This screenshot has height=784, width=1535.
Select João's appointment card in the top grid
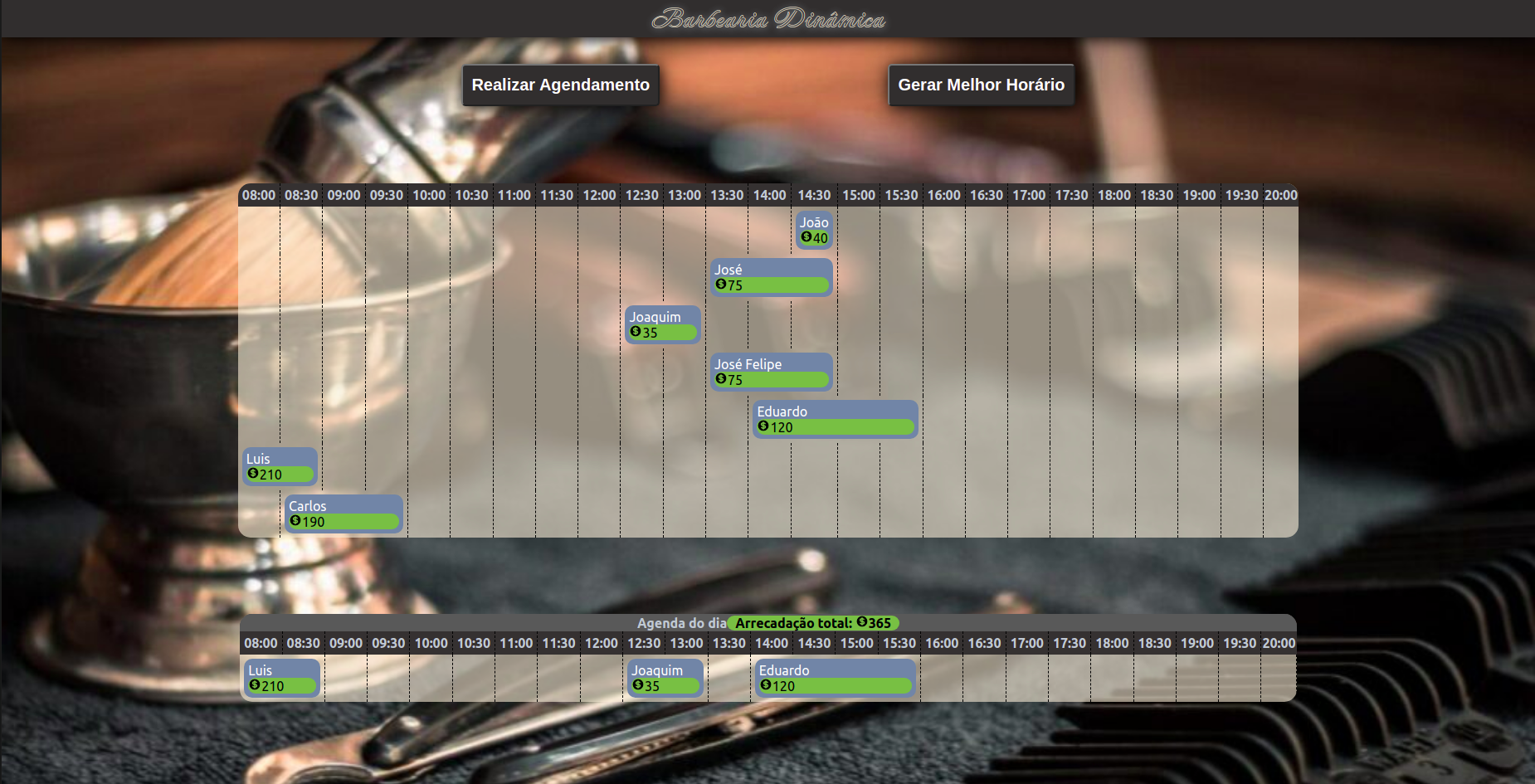coord(814,230)
